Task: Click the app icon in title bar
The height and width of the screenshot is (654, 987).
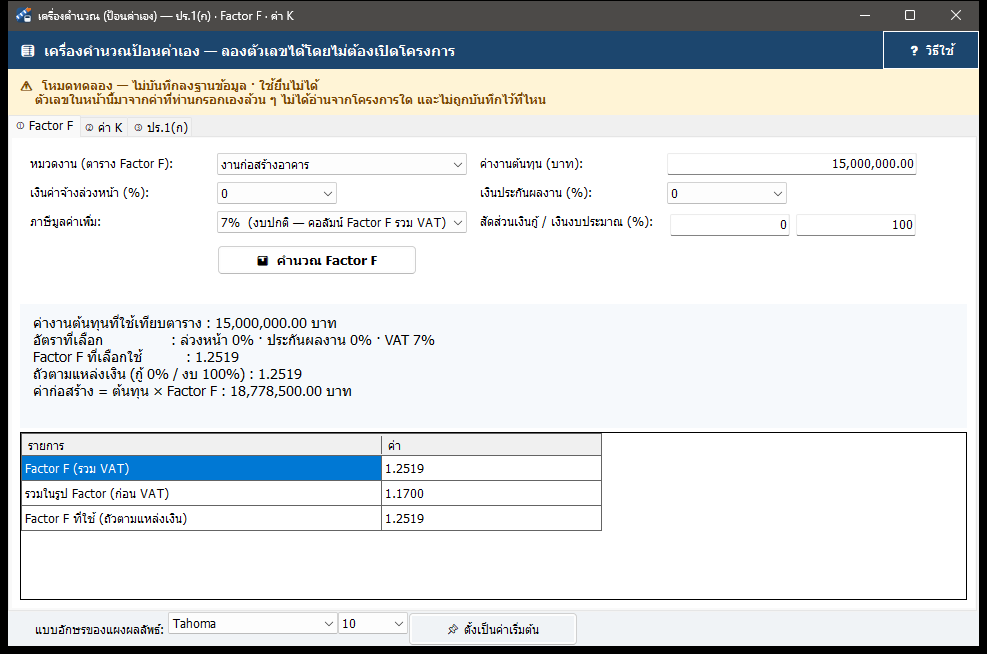Action: (x=23, y=15)
